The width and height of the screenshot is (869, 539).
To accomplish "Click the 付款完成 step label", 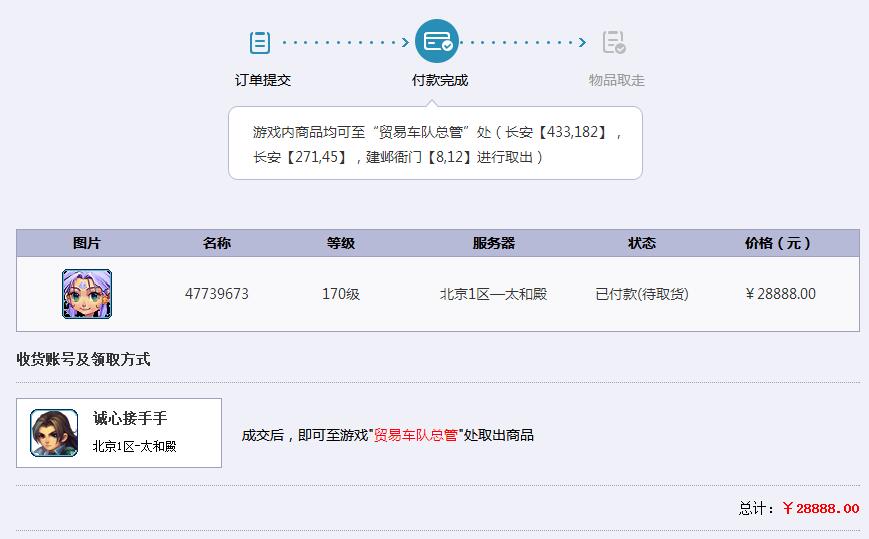I will [440, 80].
